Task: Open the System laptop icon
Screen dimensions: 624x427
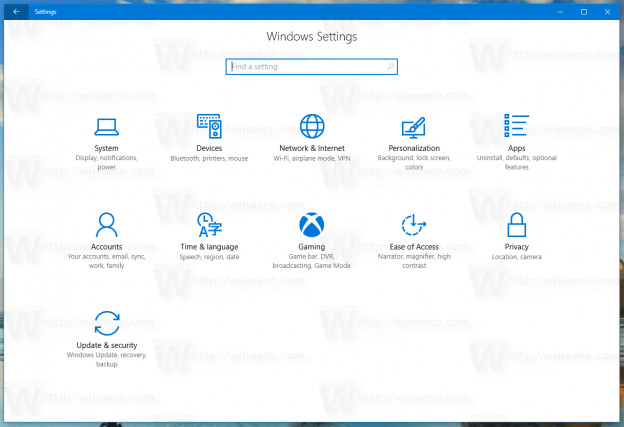Action: pyautogui.click(x=106, y=127)
